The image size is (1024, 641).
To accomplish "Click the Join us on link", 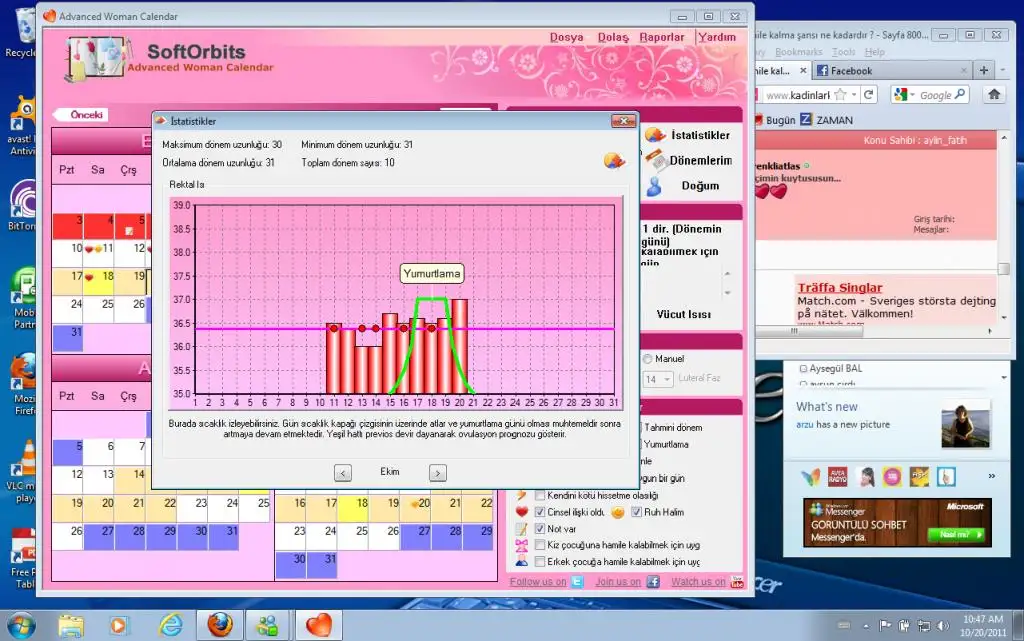I will (x=618, y=582).
